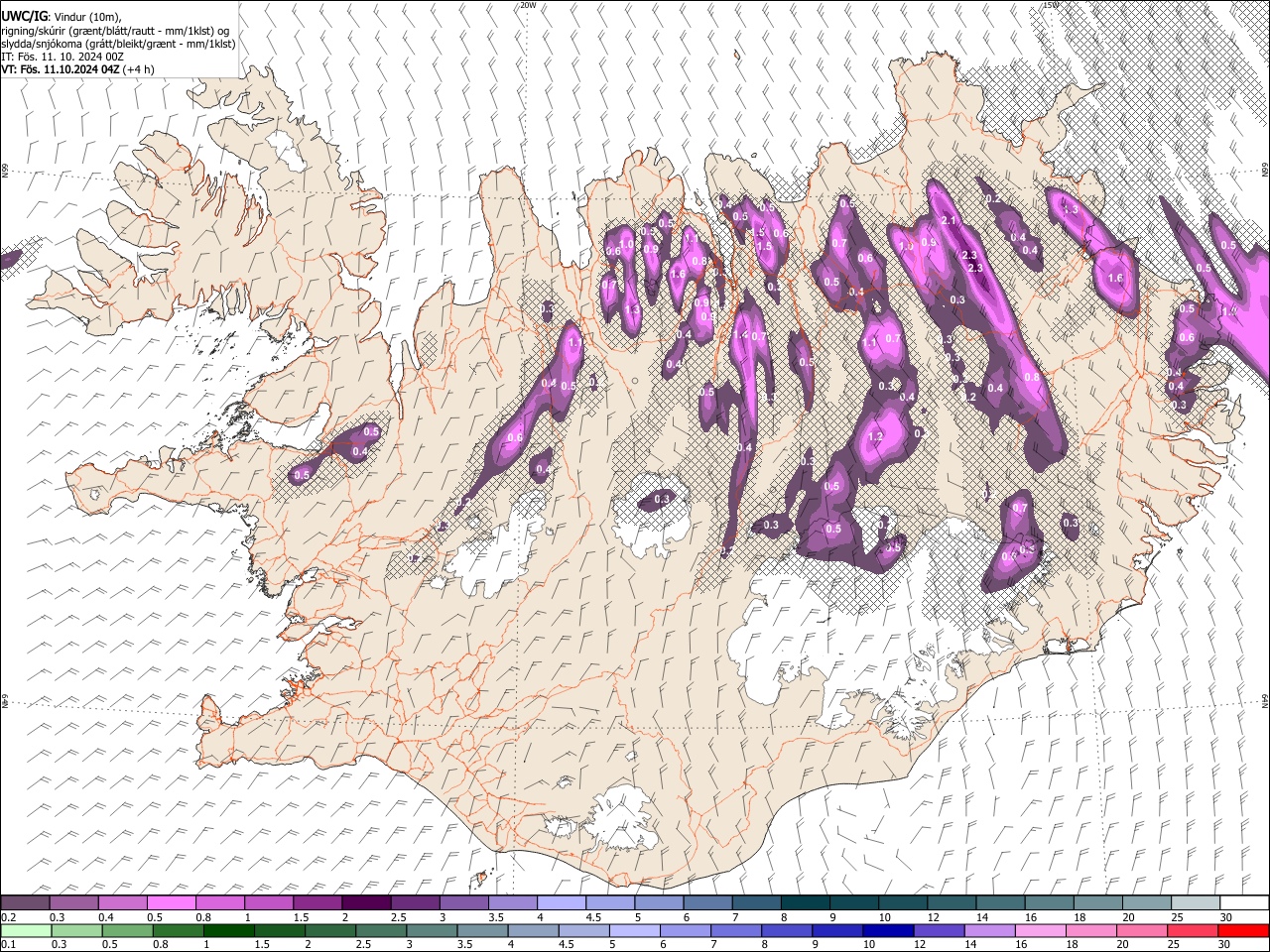Select the light pink 16 rain legend swatch

tap(1041, 930)
